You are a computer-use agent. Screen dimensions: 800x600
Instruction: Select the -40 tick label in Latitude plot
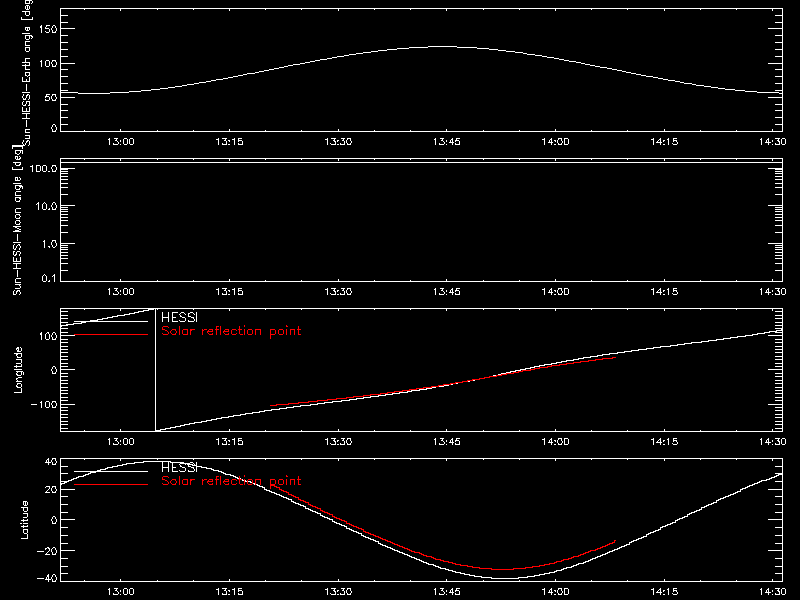[47, 578]
